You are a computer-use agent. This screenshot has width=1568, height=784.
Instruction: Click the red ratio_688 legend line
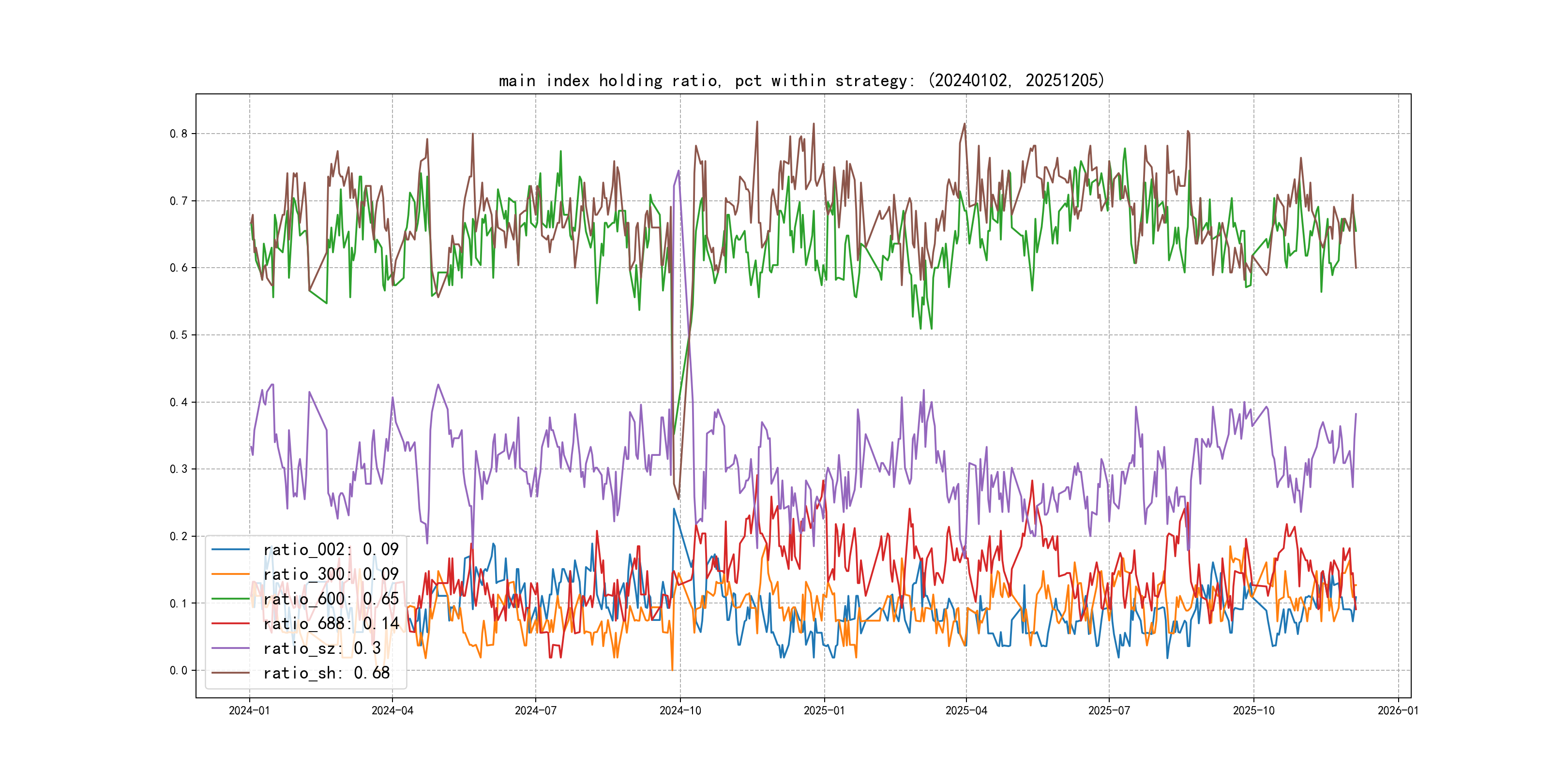(231, 623)
